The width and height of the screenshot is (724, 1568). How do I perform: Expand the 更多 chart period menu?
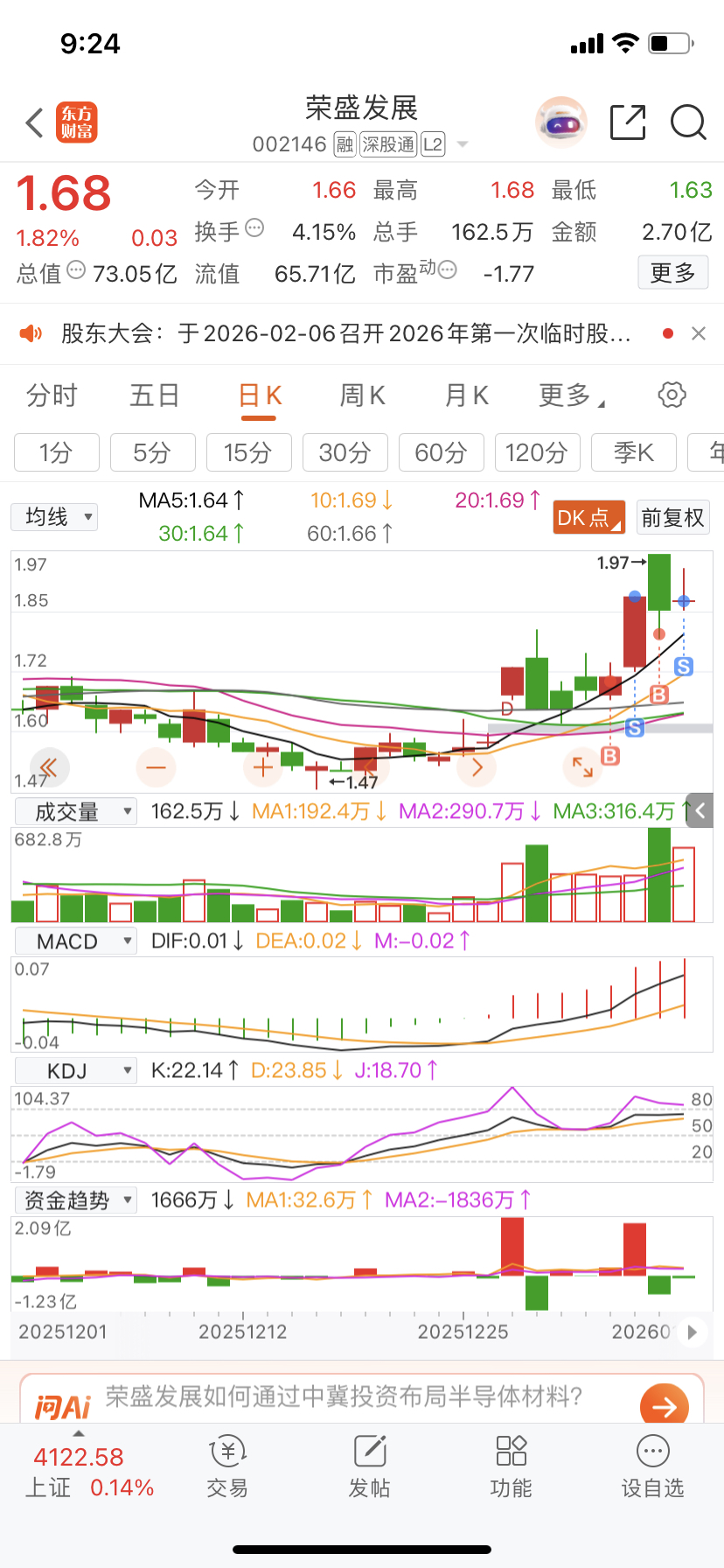click(572, 395)
